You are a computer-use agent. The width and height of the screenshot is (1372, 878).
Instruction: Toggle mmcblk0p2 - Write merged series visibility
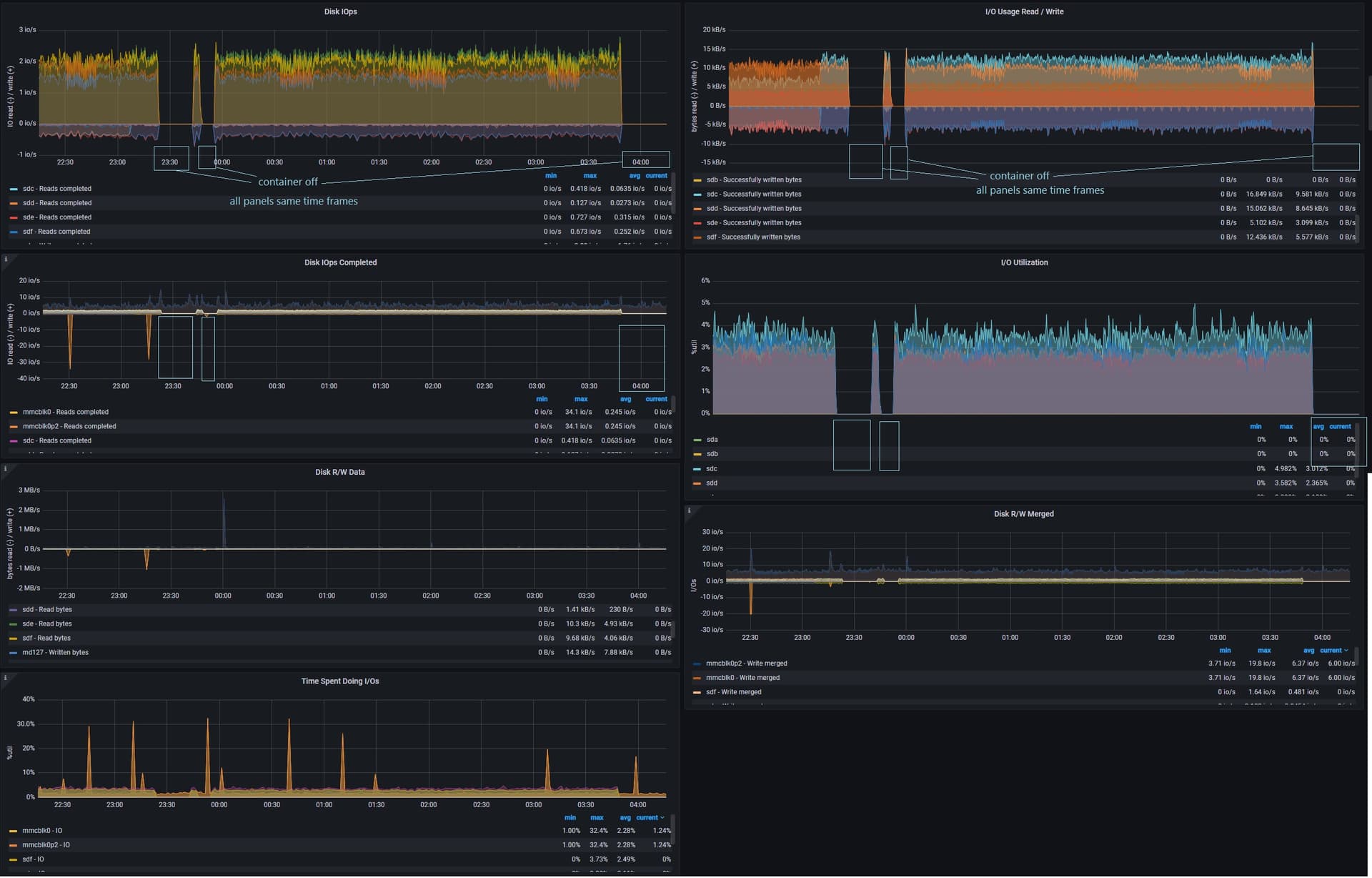point(746,664)
